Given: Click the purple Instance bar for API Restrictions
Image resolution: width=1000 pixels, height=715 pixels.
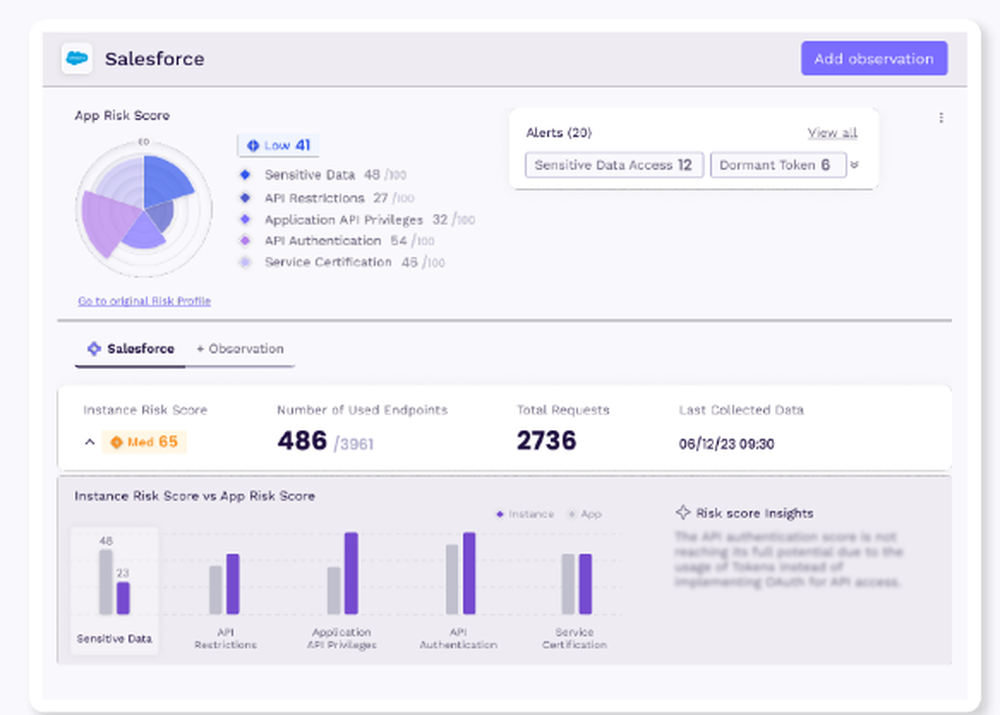Looking at the screenshot, I should coord(233,584).
